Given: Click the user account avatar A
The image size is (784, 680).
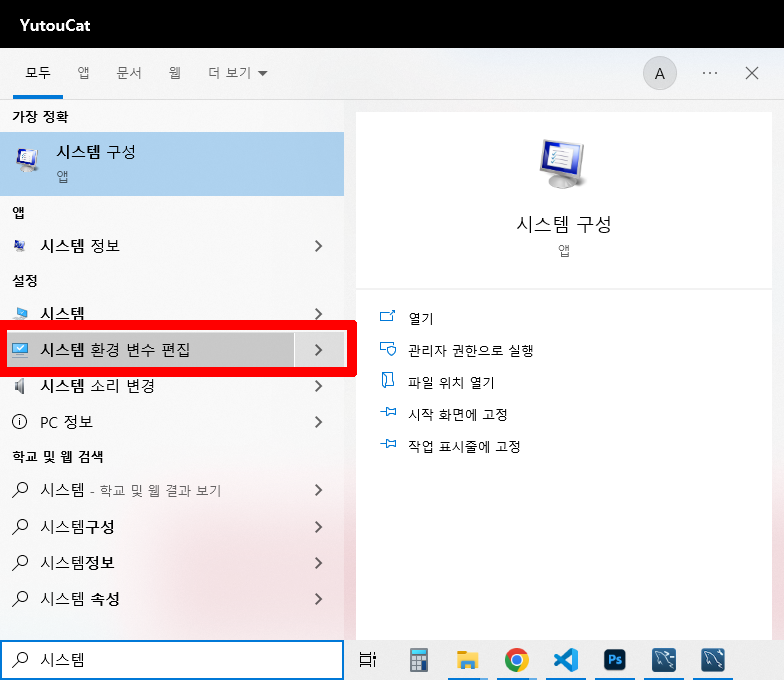Looking at the screenshot, I should [660, 74].
